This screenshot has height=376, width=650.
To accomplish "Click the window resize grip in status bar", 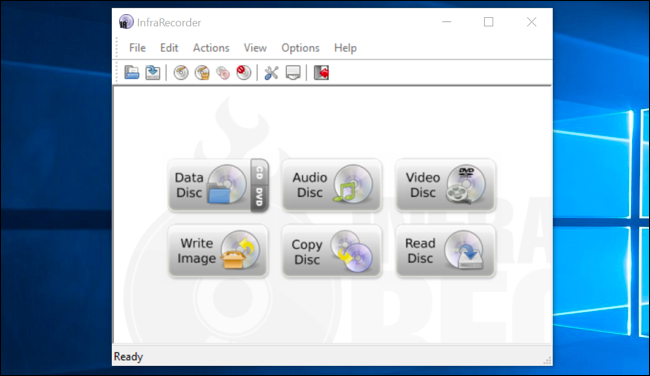I will (x=547, y=361).
